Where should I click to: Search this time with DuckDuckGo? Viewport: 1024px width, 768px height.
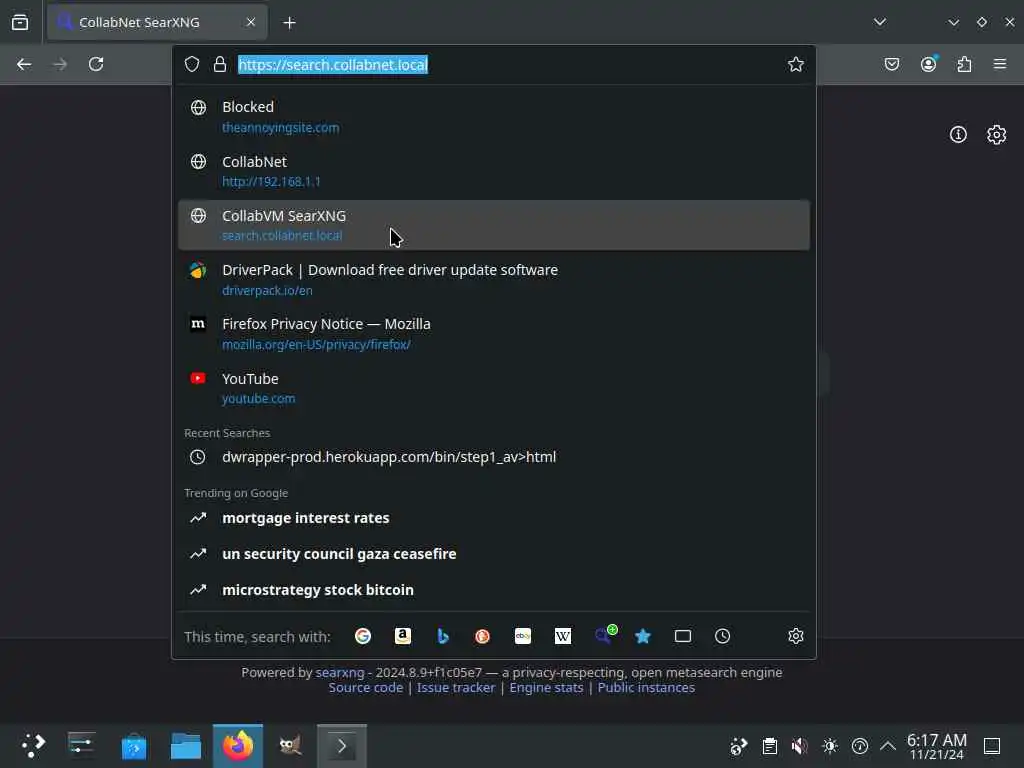[x=483, y=636]
